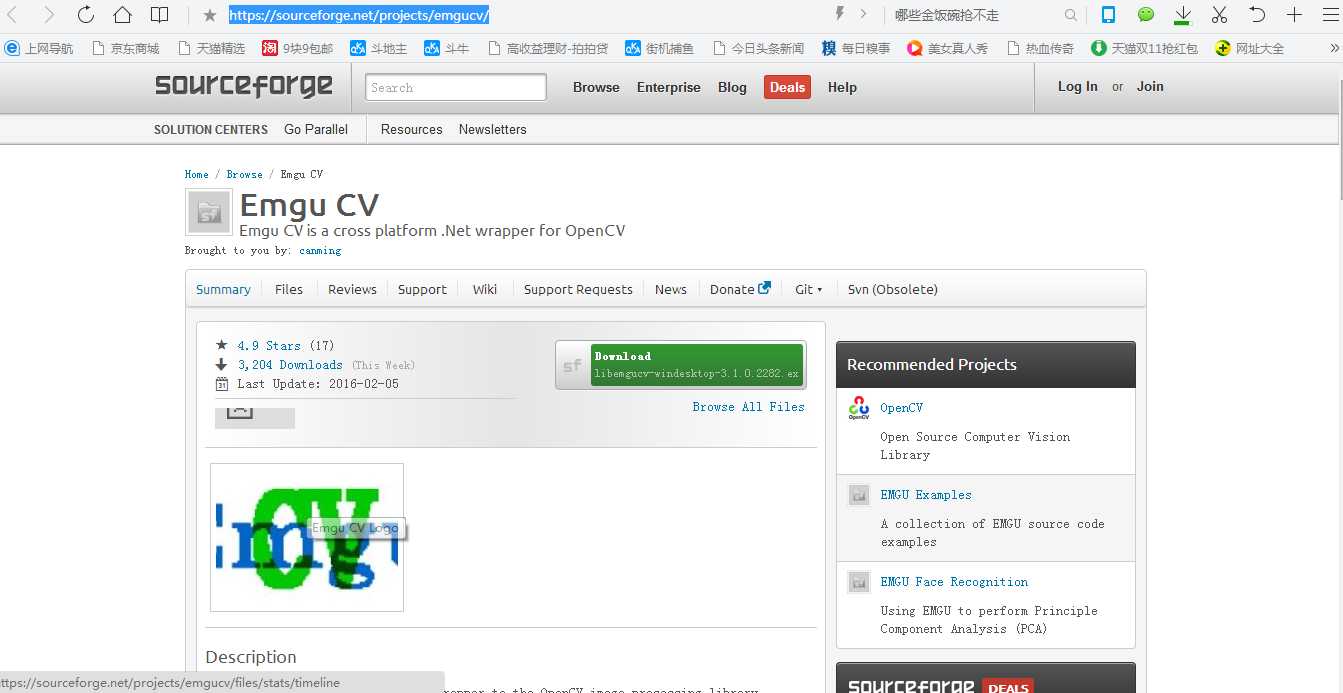Click the Browse All Files link
The width and height of the screenshot is (1343, 693).
[749, 407]
